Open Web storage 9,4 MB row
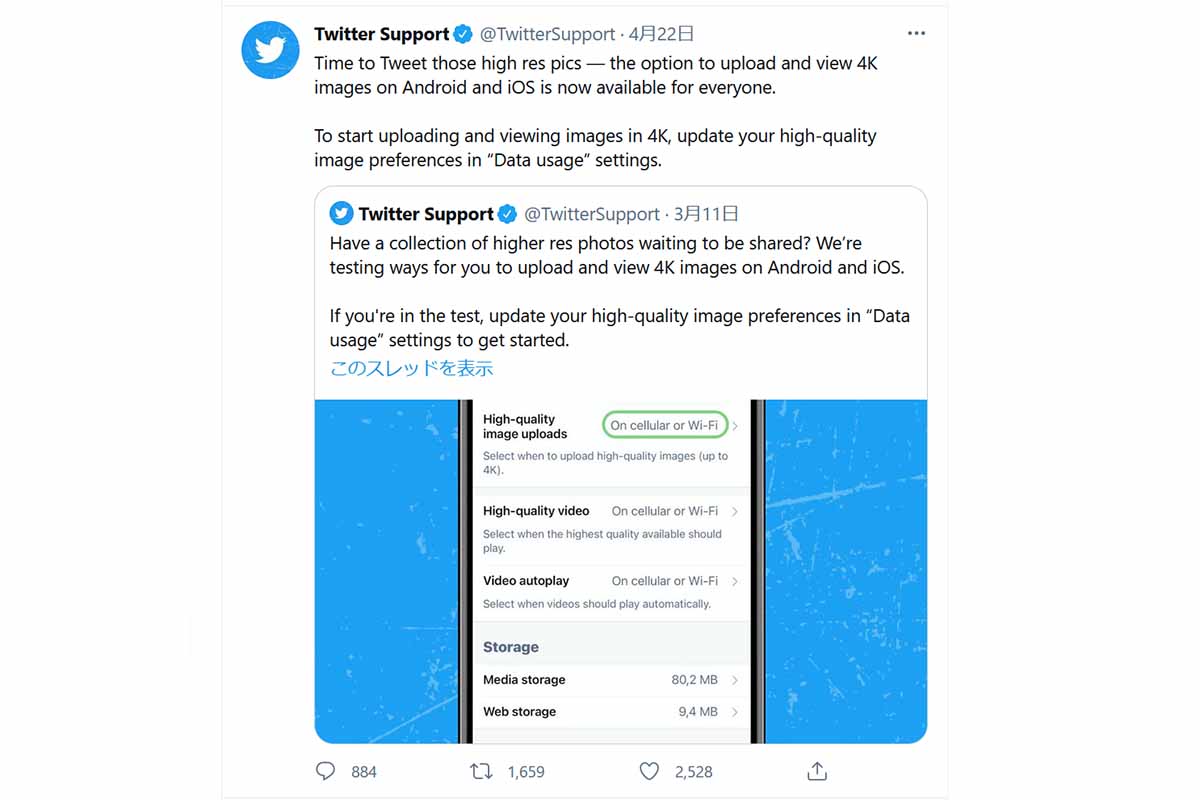The image size is (1200, 800). pyautogui.click(x=610, y=712)
